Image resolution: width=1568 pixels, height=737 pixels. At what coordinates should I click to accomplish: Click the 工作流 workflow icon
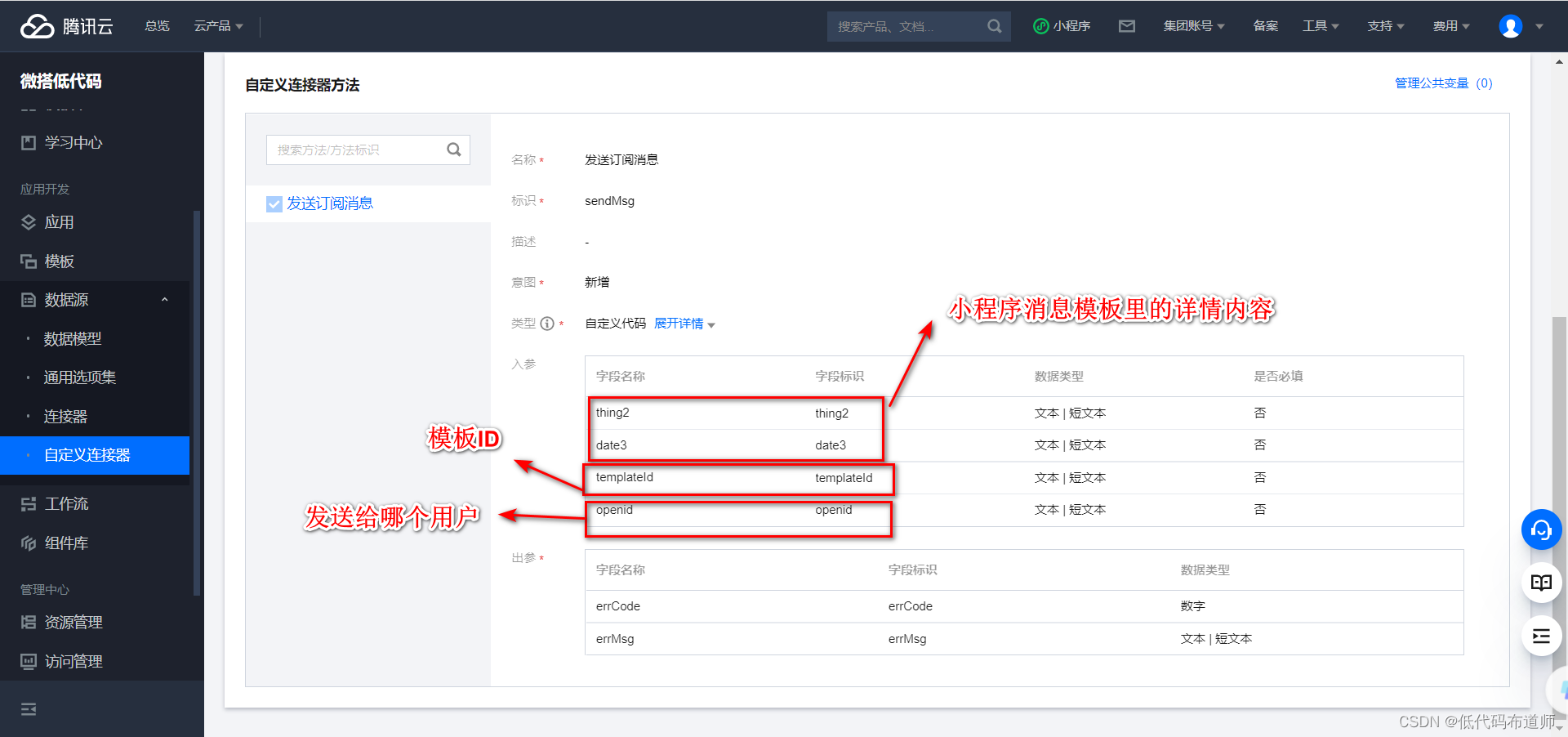point(29,504)
